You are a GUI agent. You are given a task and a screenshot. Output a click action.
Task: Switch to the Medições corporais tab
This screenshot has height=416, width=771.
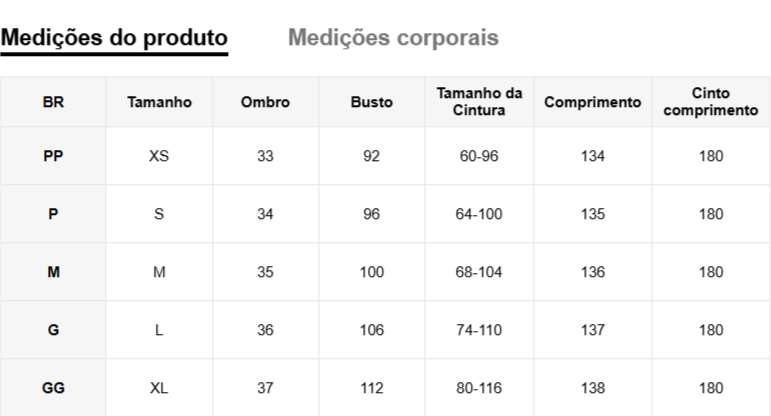tap(393, 38)
